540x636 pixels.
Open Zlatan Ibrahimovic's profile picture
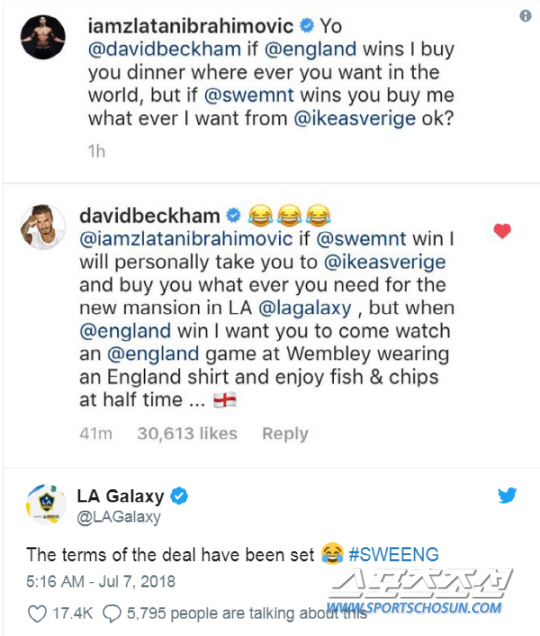click(x=43, y=38)
